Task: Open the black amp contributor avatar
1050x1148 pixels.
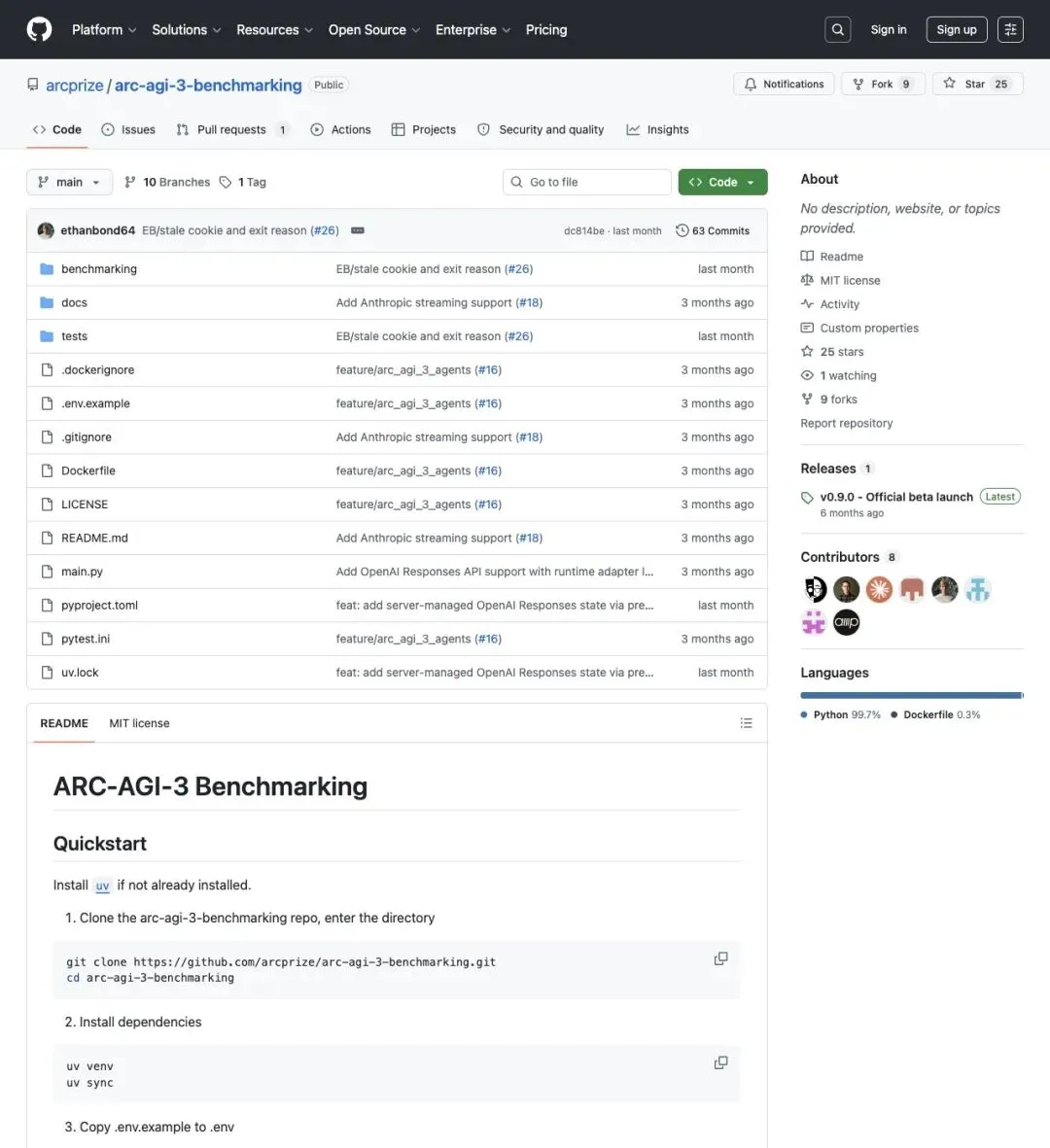Action: 847,622
